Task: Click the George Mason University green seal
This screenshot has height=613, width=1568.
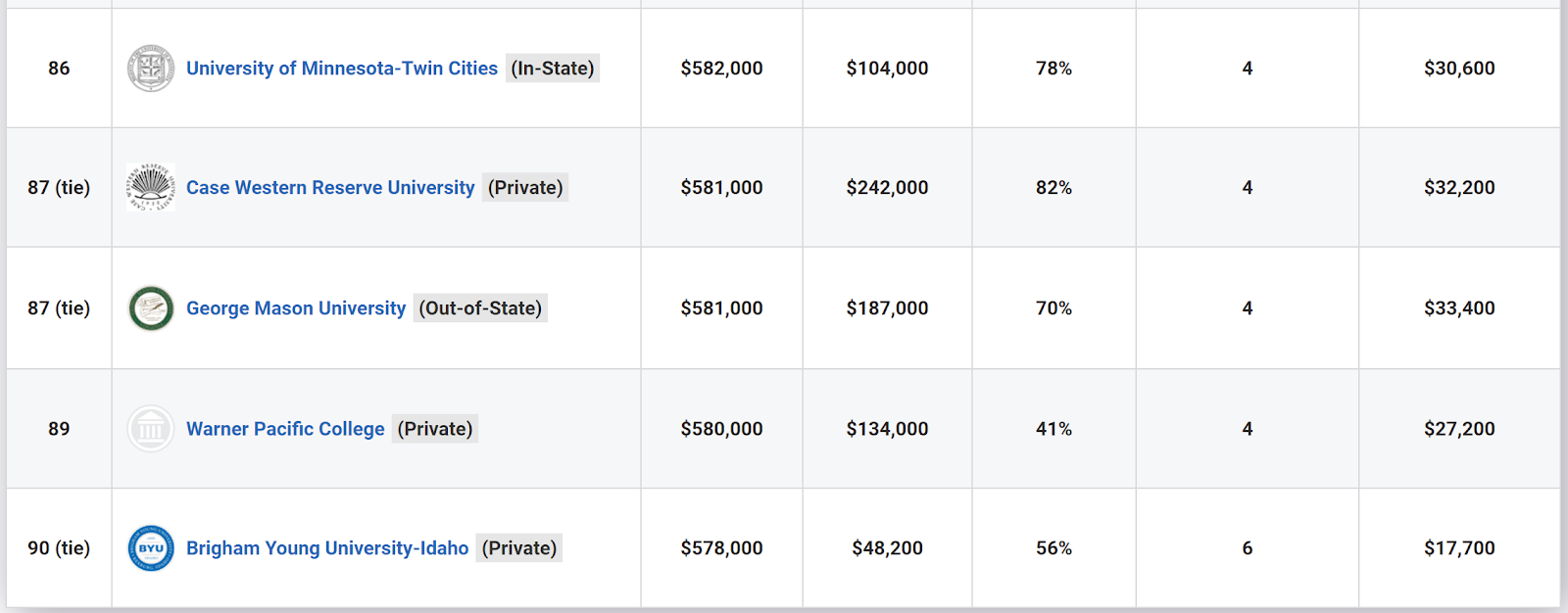Action: pyautogui.click(x=151, y=308)
